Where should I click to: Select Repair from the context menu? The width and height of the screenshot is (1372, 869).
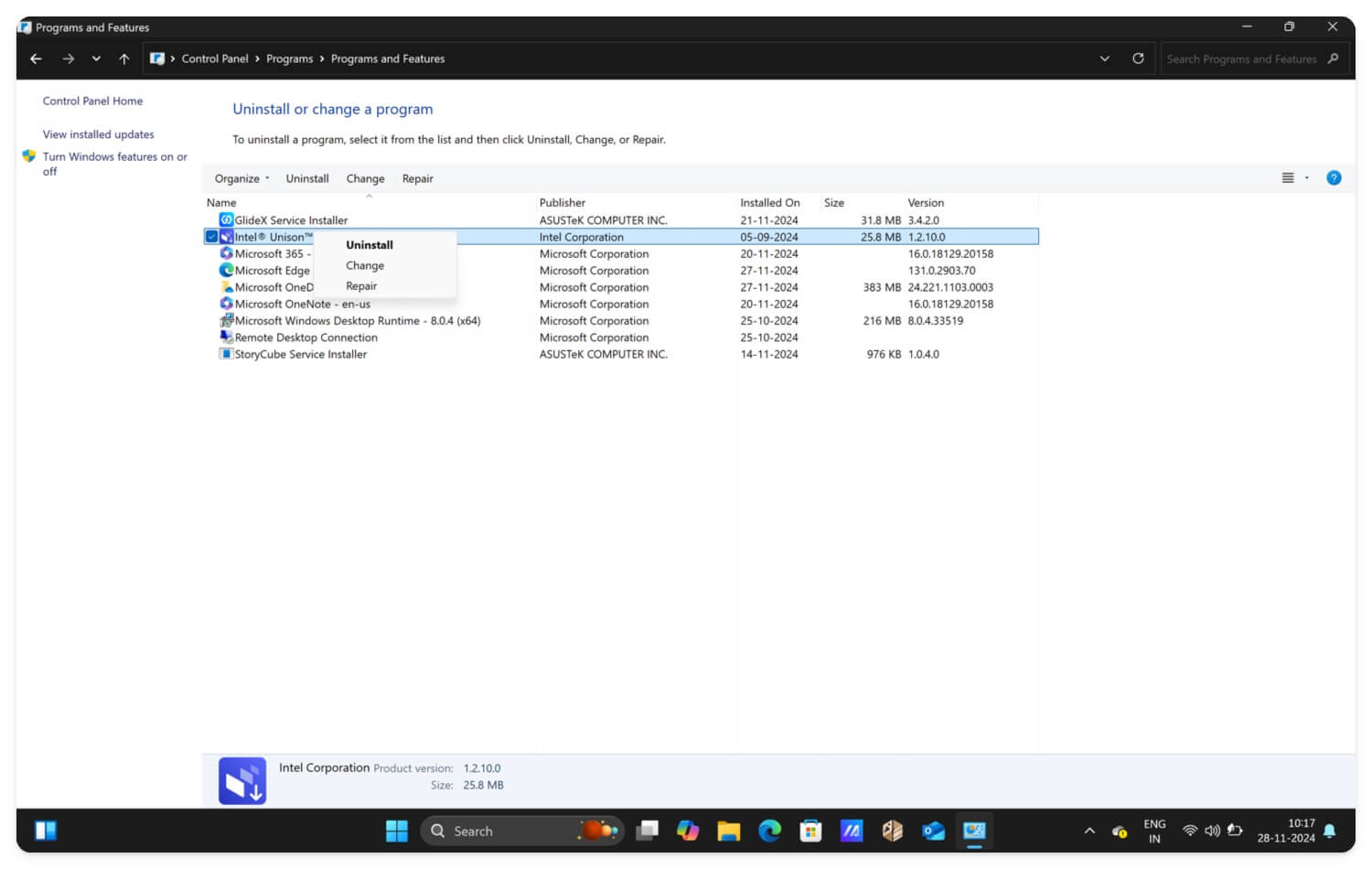361,285
